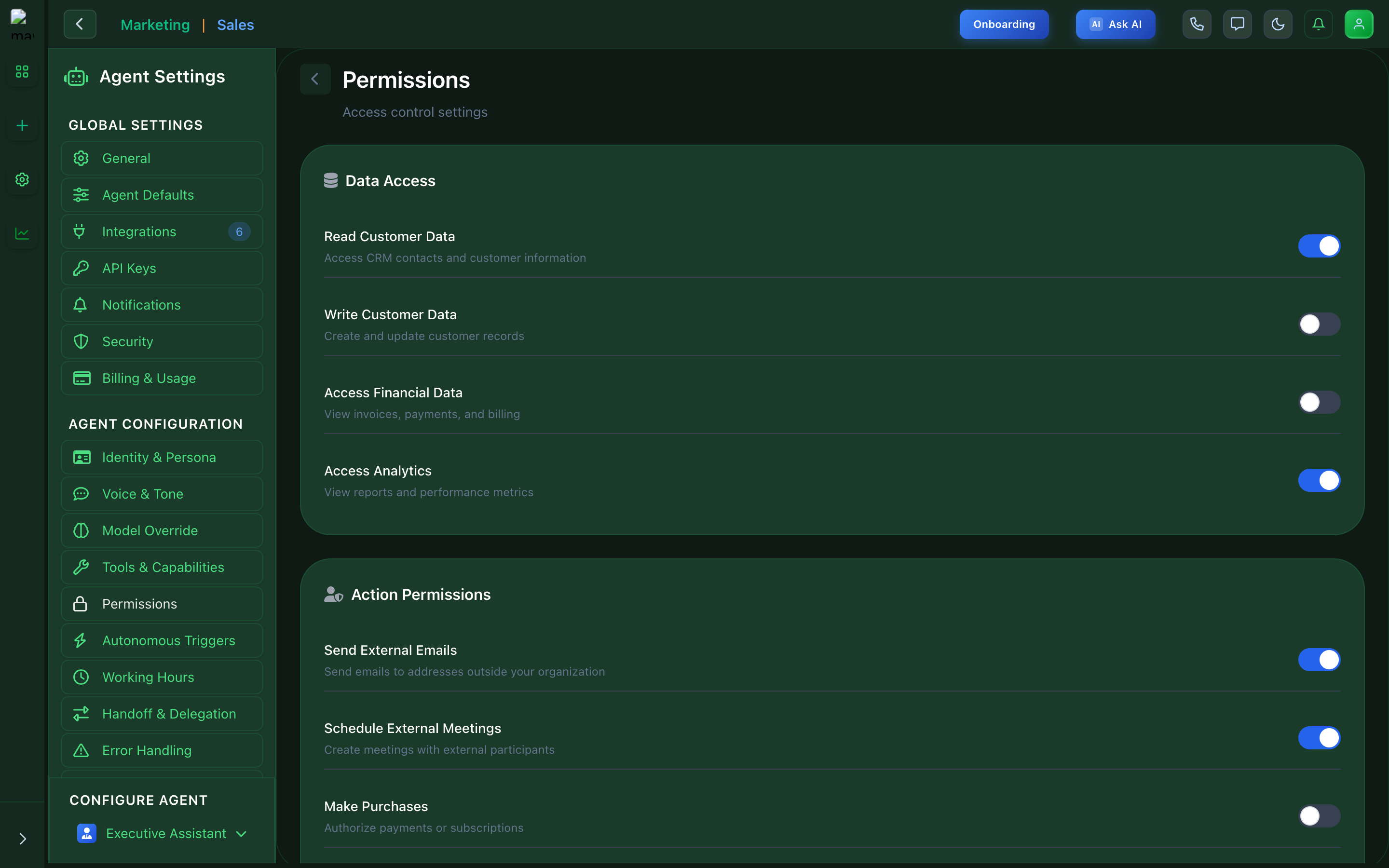Screen dimensions: 1389x868
Task: Toggle dark mode moon icon
Action: point(1278,24)
